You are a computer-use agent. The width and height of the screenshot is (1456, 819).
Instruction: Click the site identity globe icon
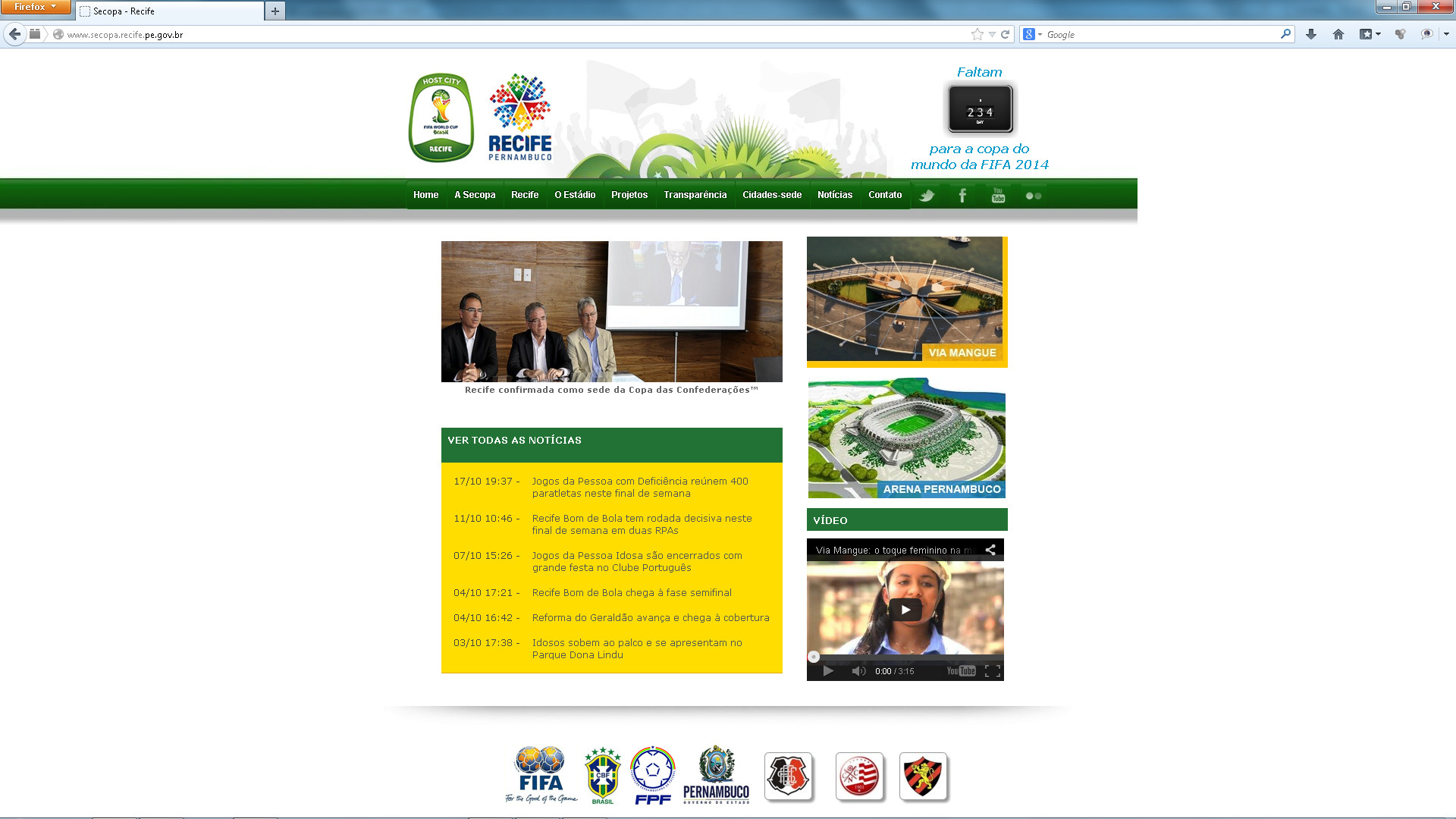click(58, 34)
